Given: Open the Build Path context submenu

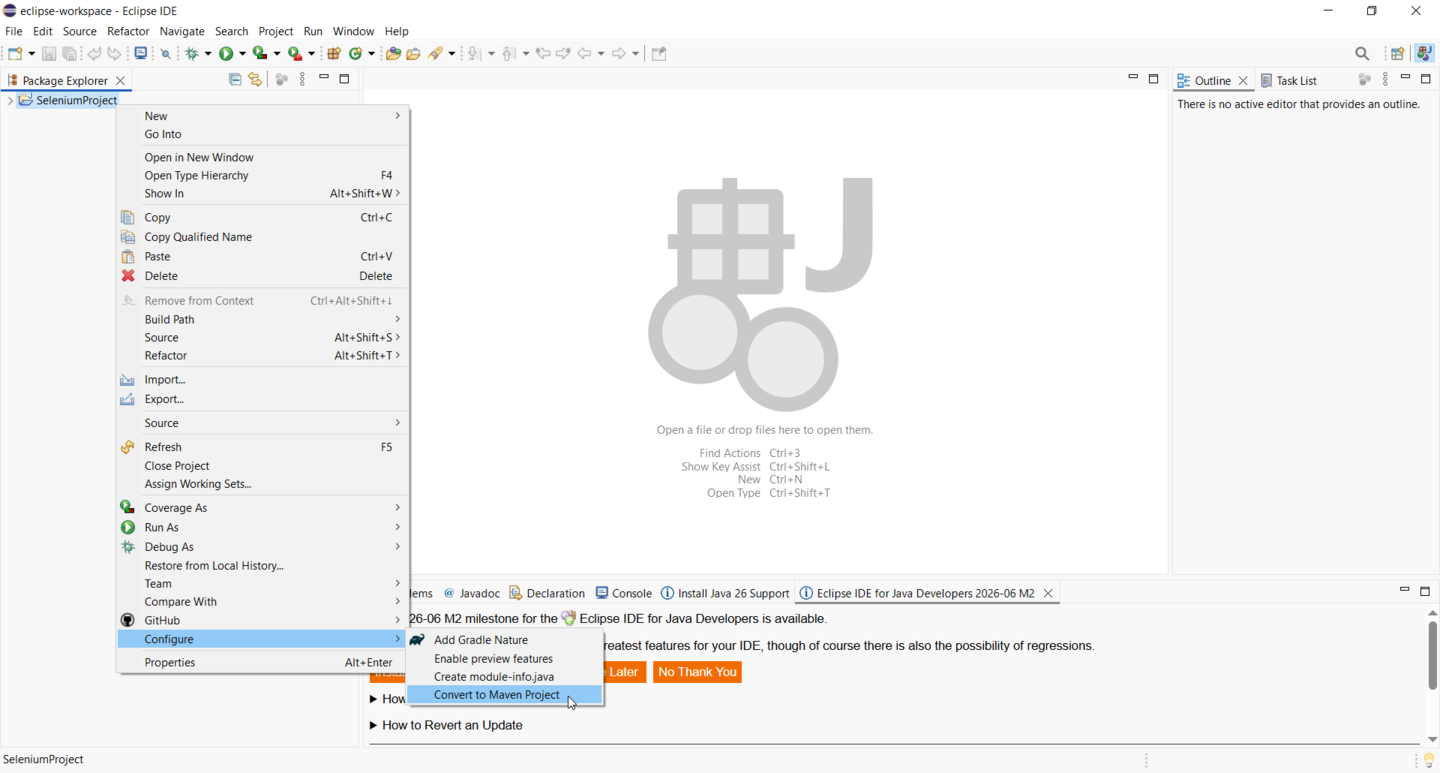Looking at the screenshot, I should coord(262,319).
